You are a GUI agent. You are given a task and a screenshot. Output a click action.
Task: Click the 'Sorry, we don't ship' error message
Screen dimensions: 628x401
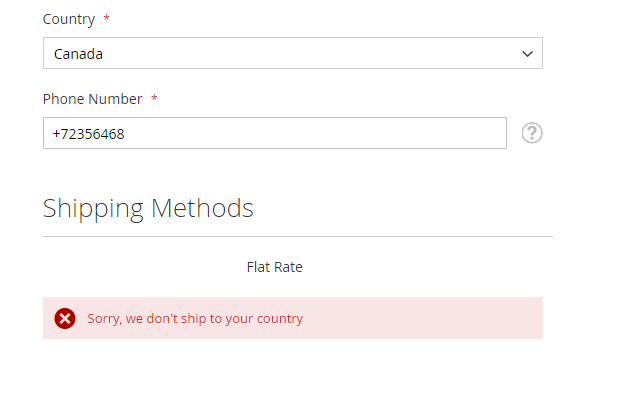coord(195,319)
